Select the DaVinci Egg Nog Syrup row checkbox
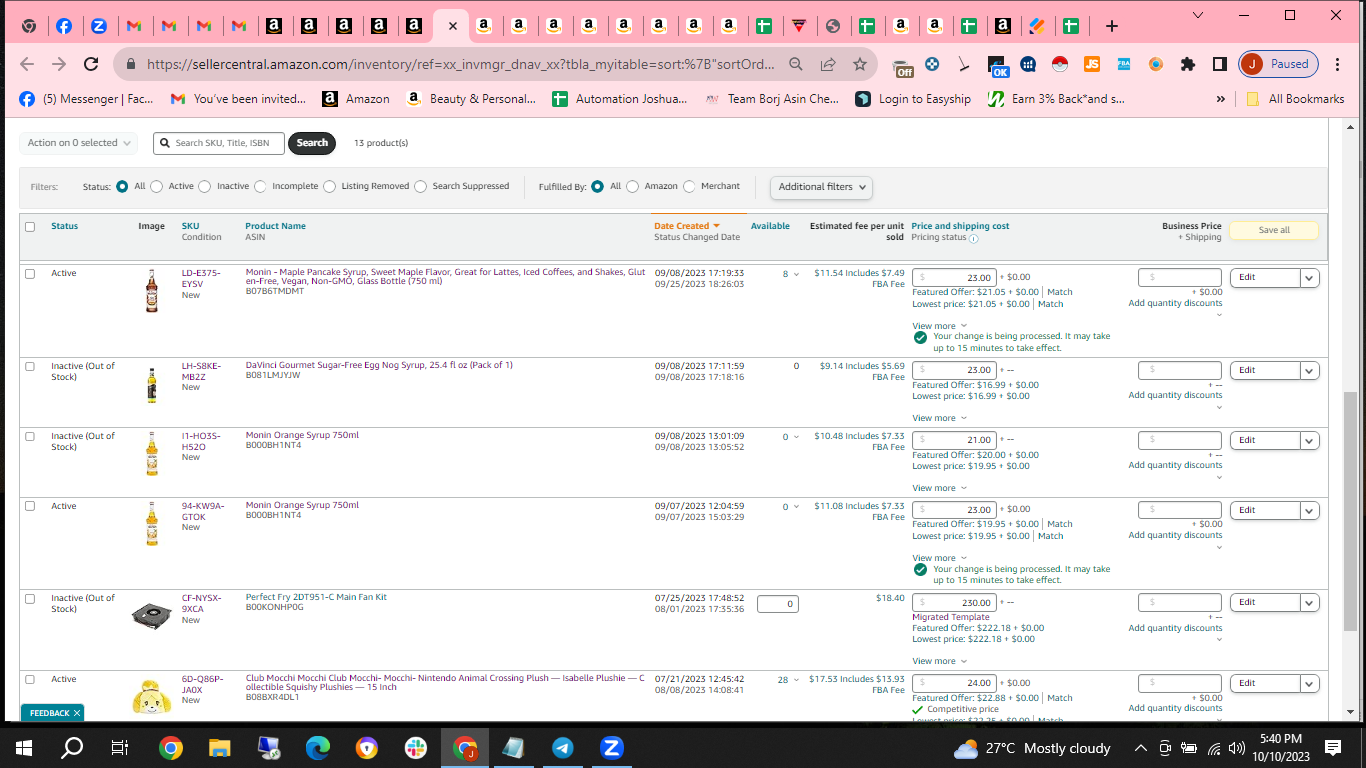Screen dimensions: 1366x768 (x=30, y=367)
